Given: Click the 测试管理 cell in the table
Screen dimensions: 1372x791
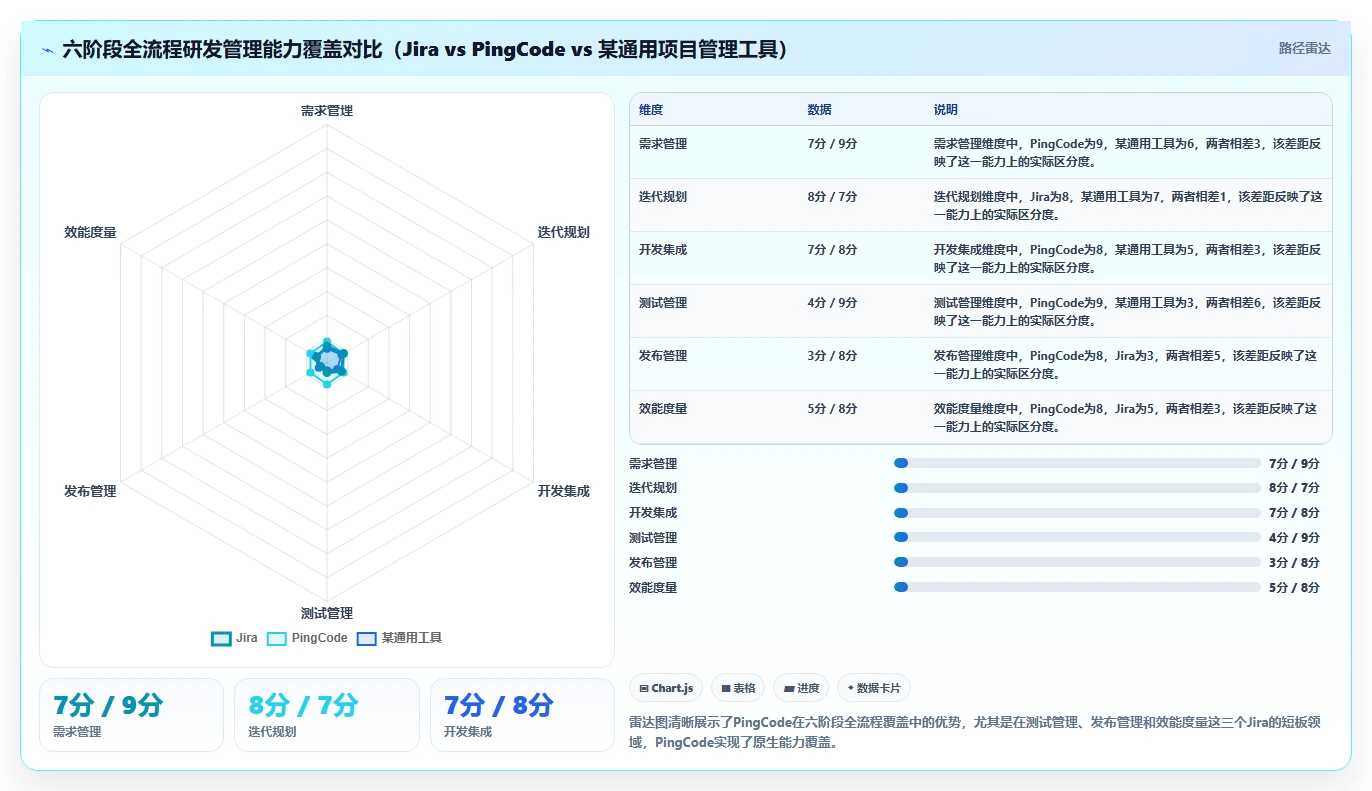Looking at the screenshot, I should (x=663, y=303).
